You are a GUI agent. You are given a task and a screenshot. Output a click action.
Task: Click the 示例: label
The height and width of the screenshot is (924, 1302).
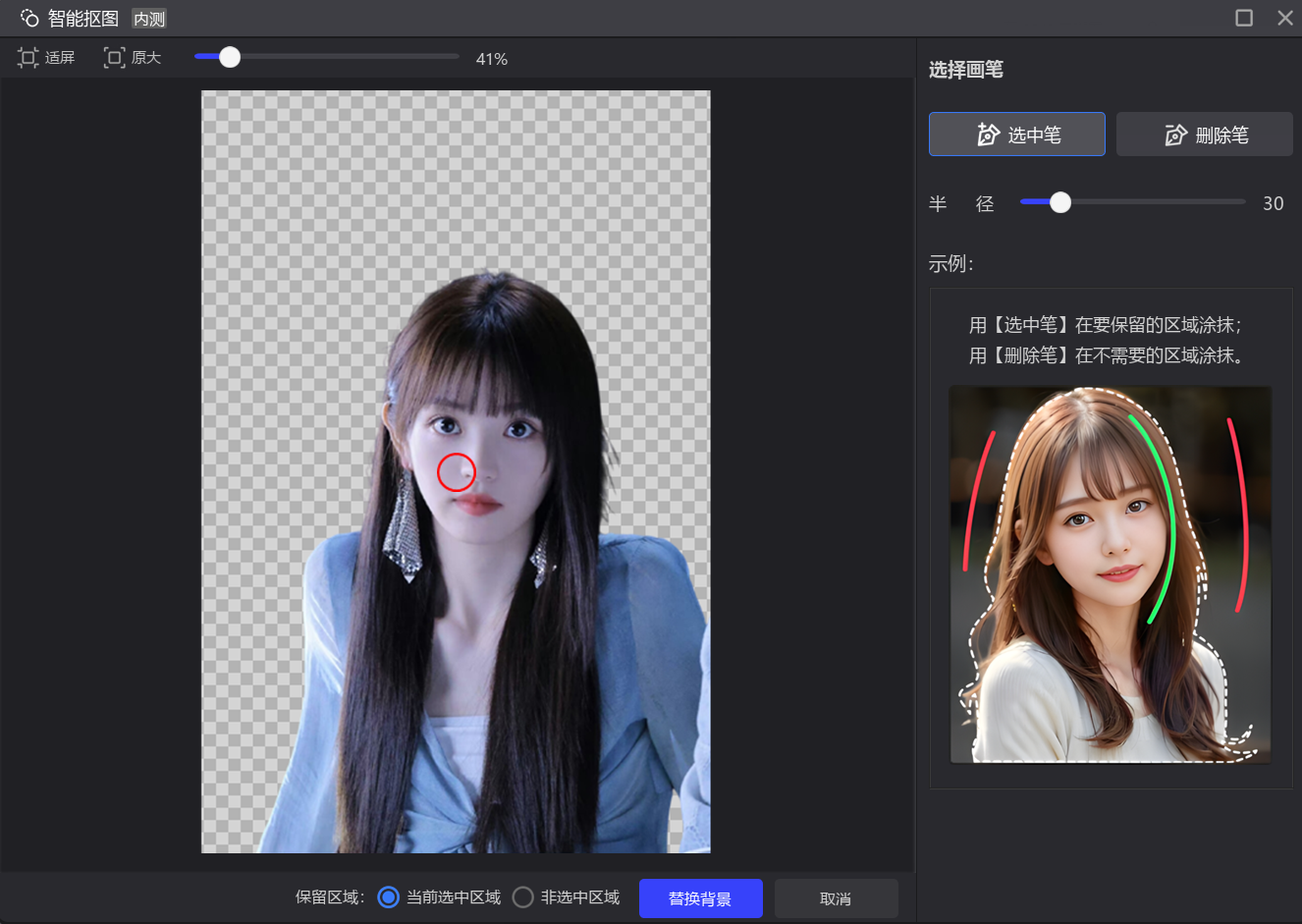point(951,264)
